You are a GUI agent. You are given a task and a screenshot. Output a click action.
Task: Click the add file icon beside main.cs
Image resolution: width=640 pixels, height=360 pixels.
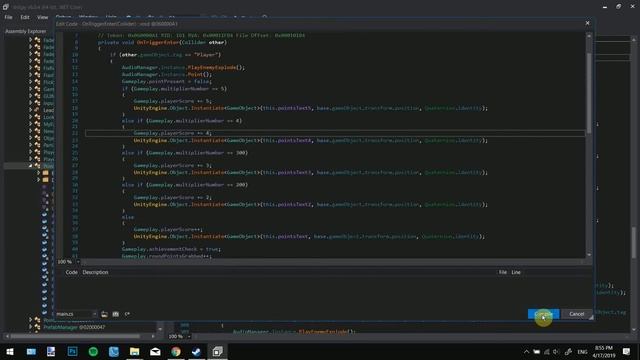point(104,314)
